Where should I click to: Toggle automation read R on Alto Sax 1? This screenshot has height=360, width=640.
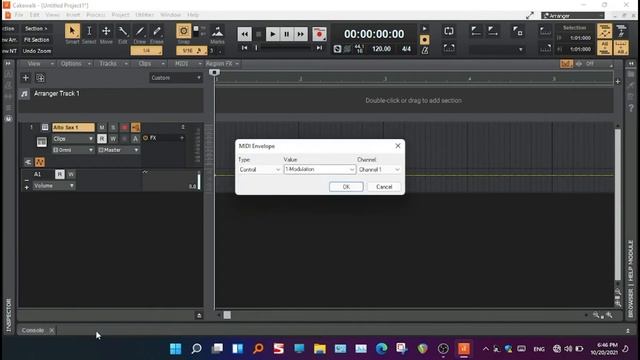(102, 139)
